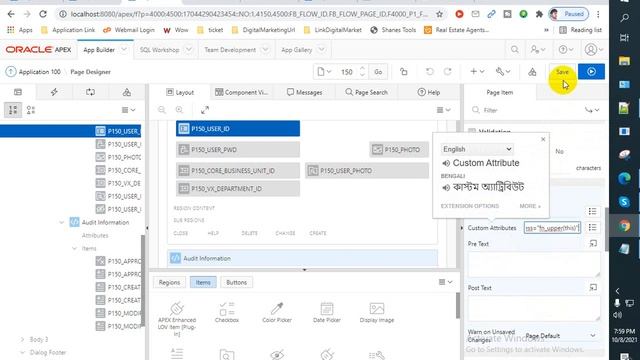The height and width of the screenshot is (360, 640).
Task: Select the Items gallery tab
Action: pyautogui.click(x=203, y=282)
